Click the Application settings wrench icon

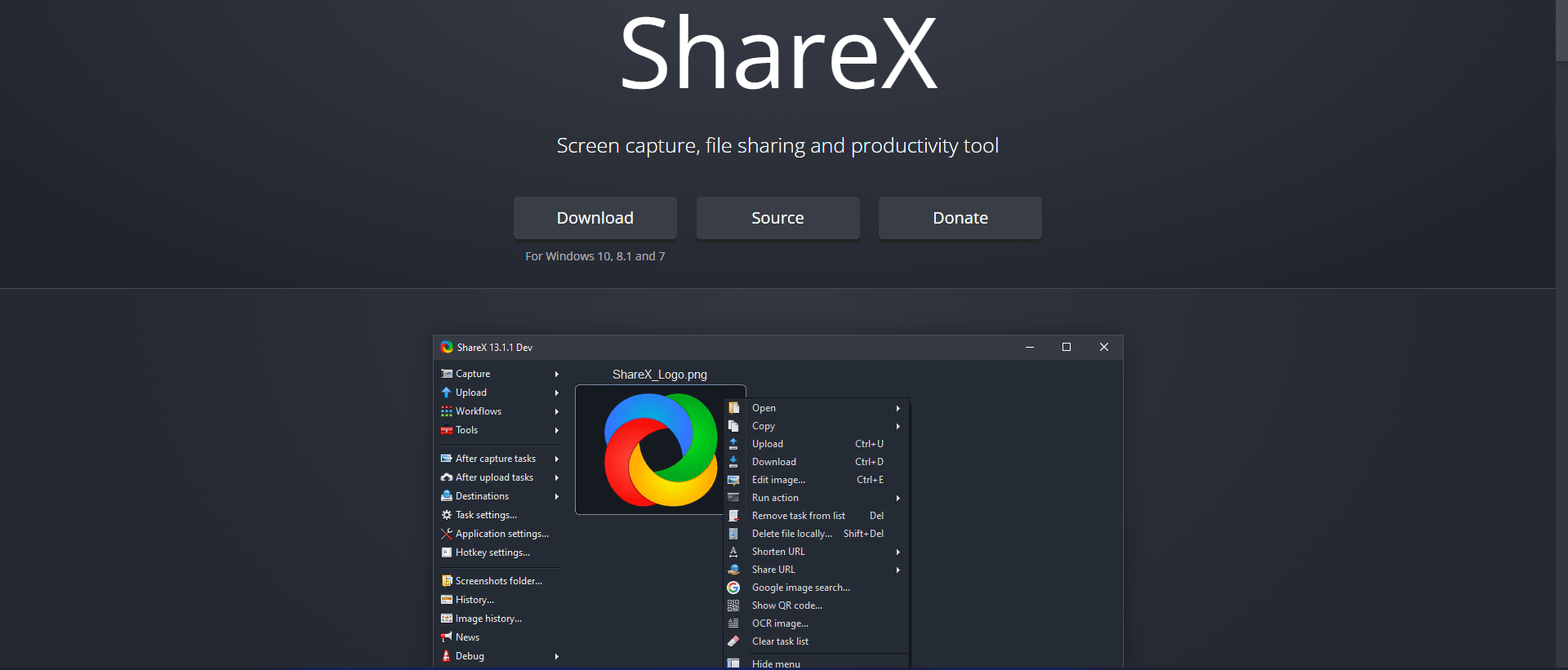[447, 534]
